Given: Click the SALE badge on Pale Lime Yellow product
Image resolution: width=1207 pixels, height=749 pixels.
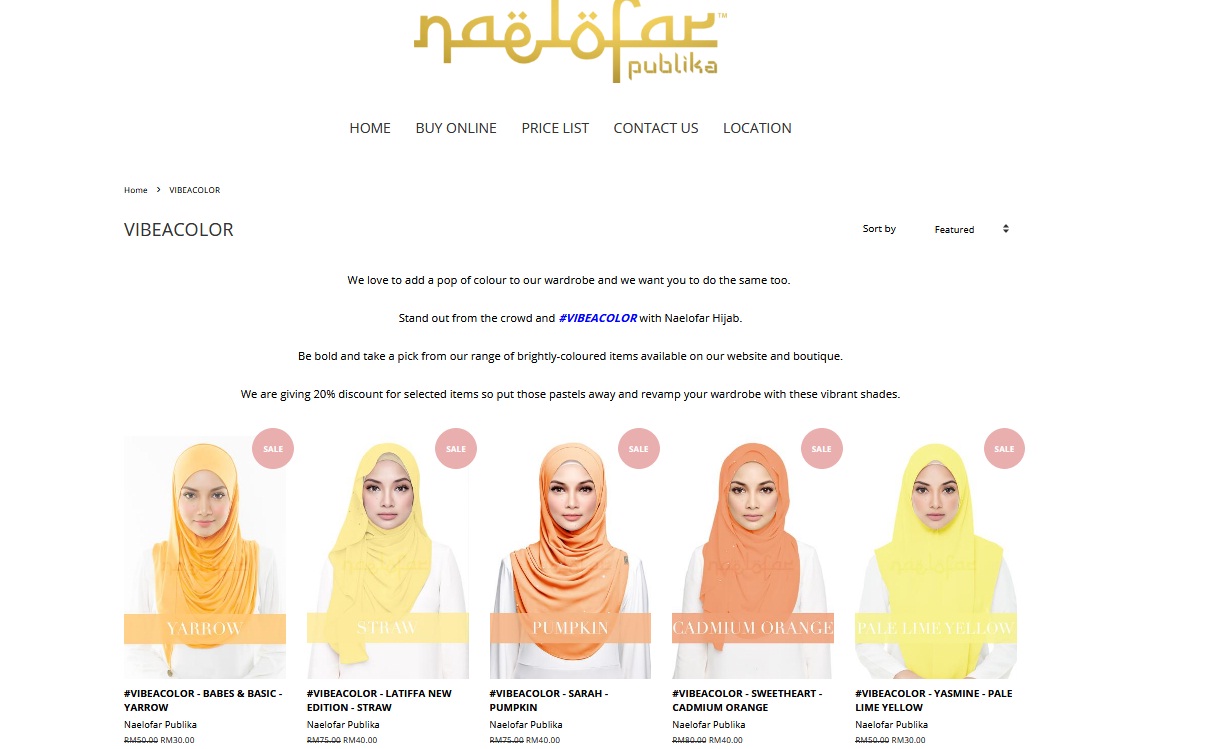Looking at the screenshot, I should tap(1005, 449).
